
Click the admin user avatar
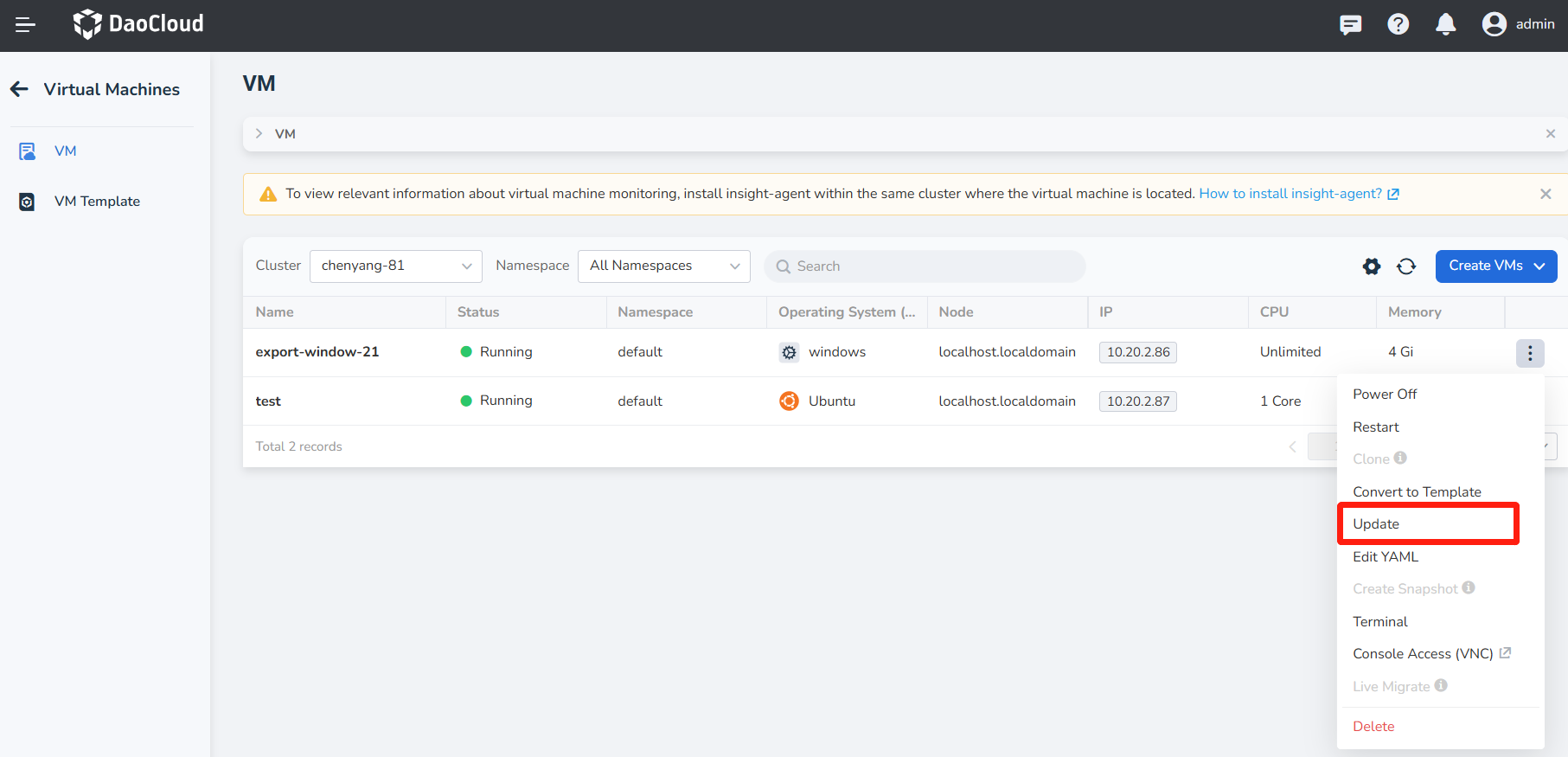[x=1494, y=24]
